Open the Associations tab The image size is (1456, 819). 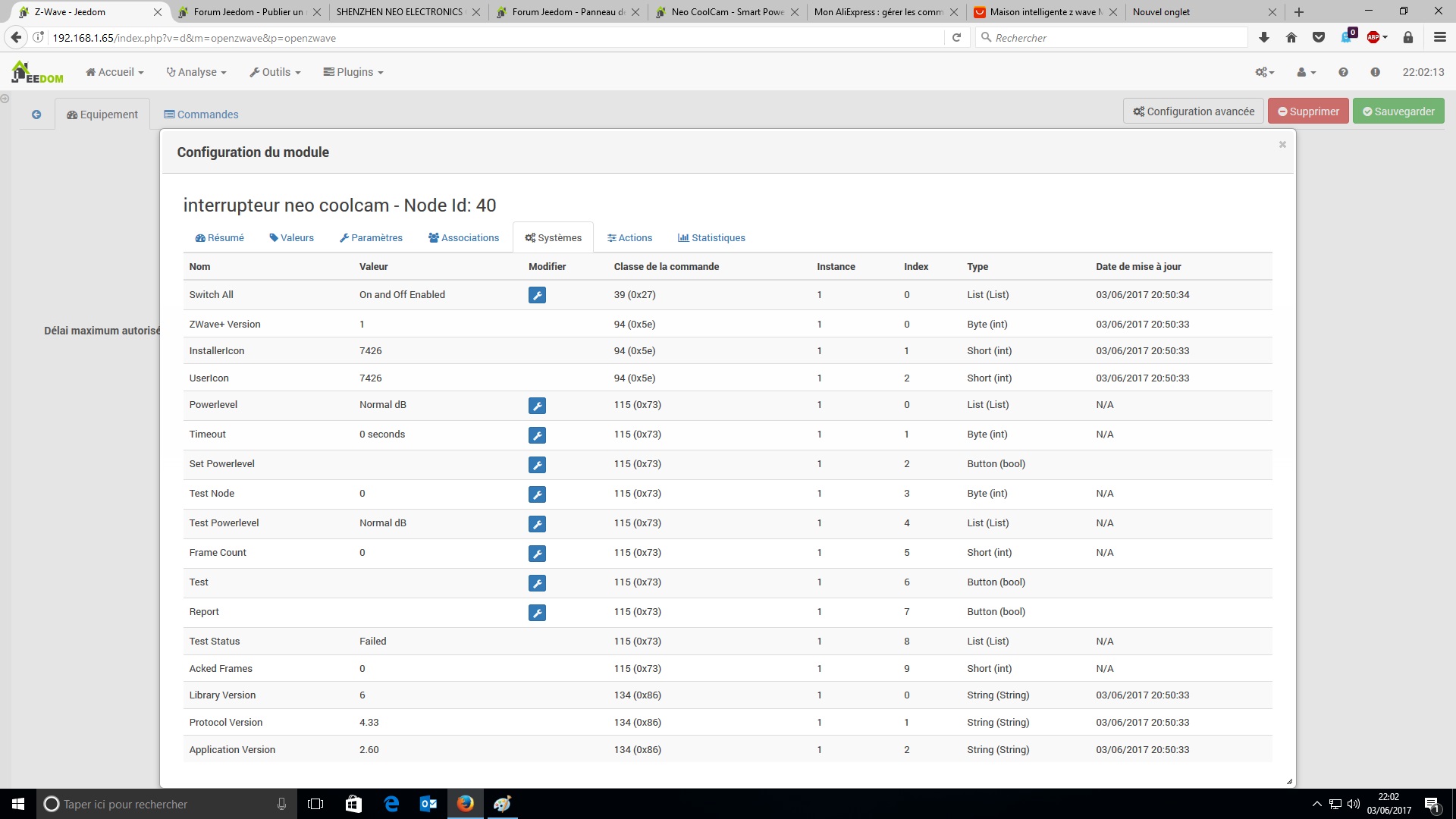pyautogui.click(x=464, y=237)
